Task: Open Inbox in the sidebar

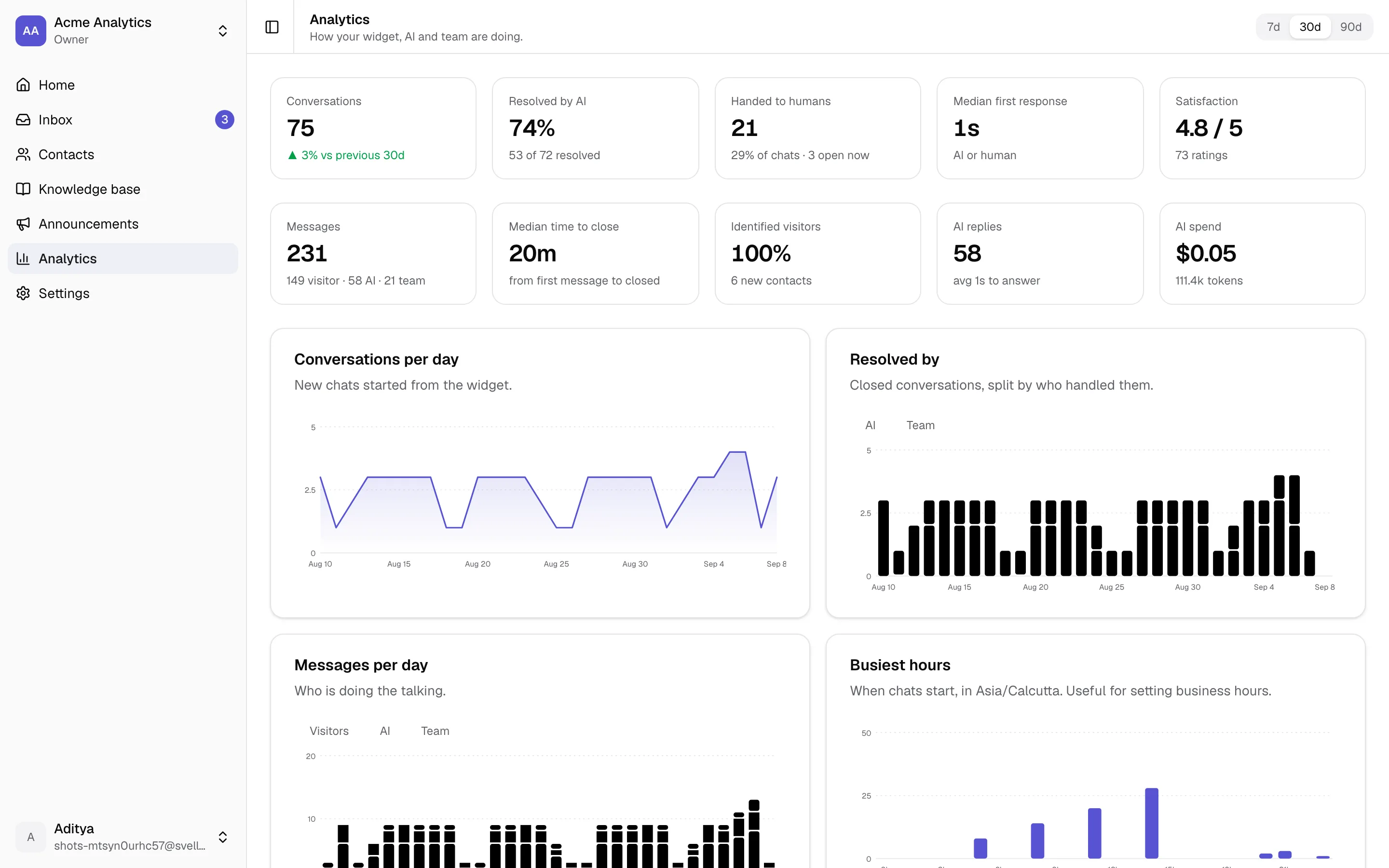Action: (123, 120)
